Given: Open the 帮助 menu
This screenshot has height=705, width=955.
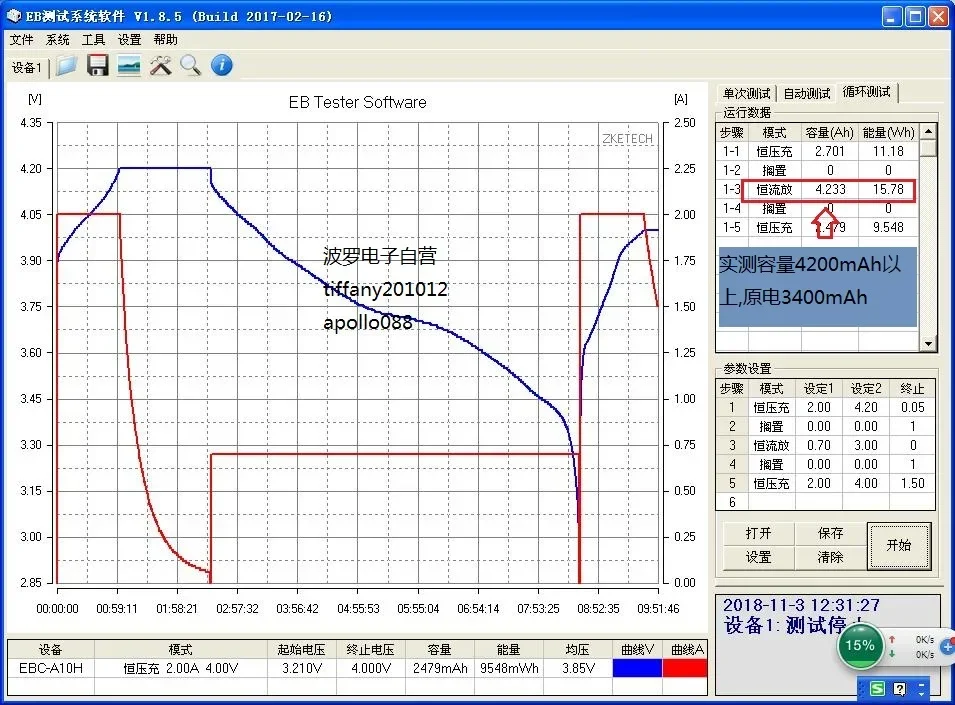Looking at the screenshot, I should [166, 40].
